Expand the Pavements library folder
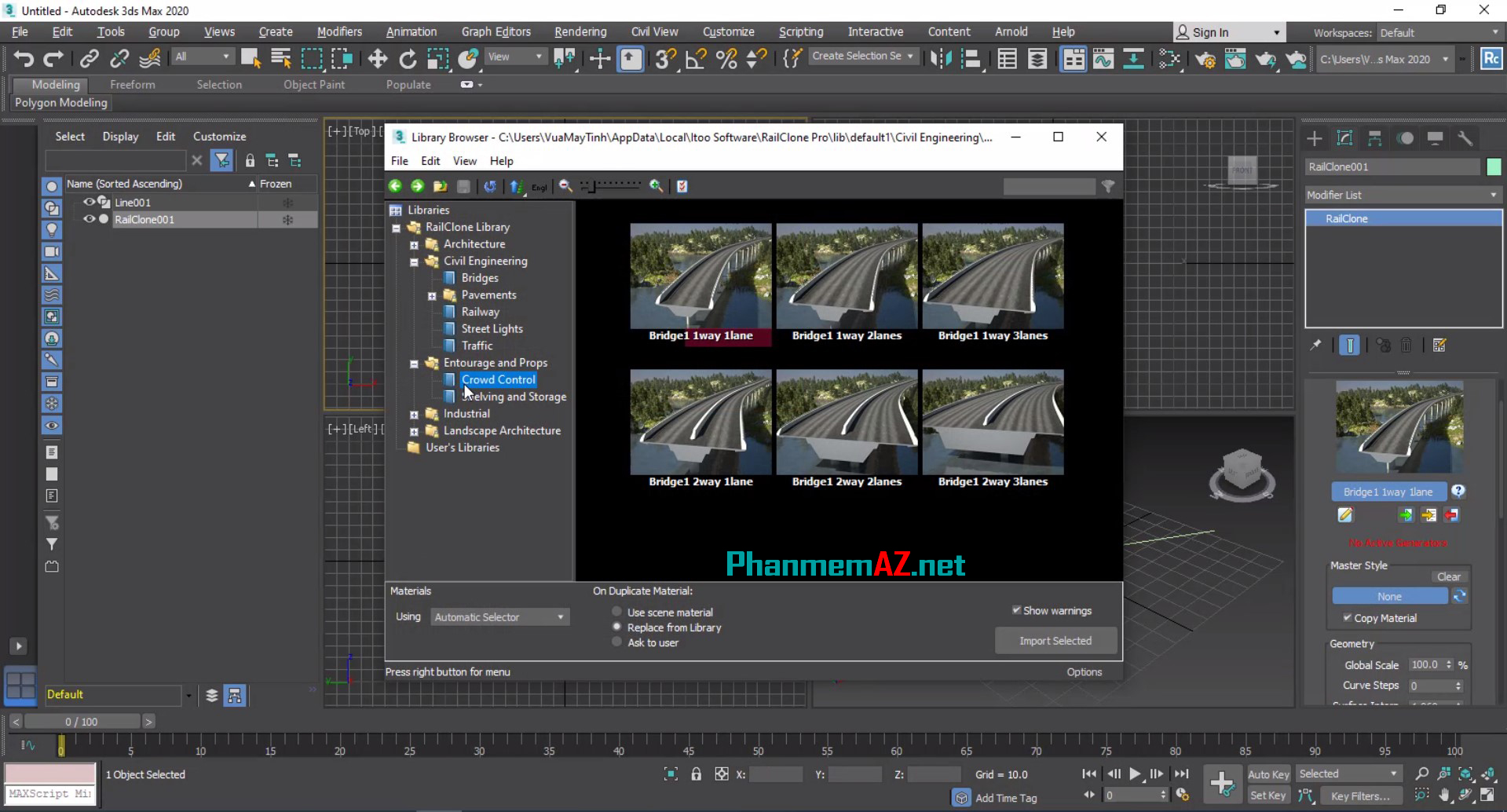The height and width of the screenshot is (812, 1507). (x=431, y=295)
